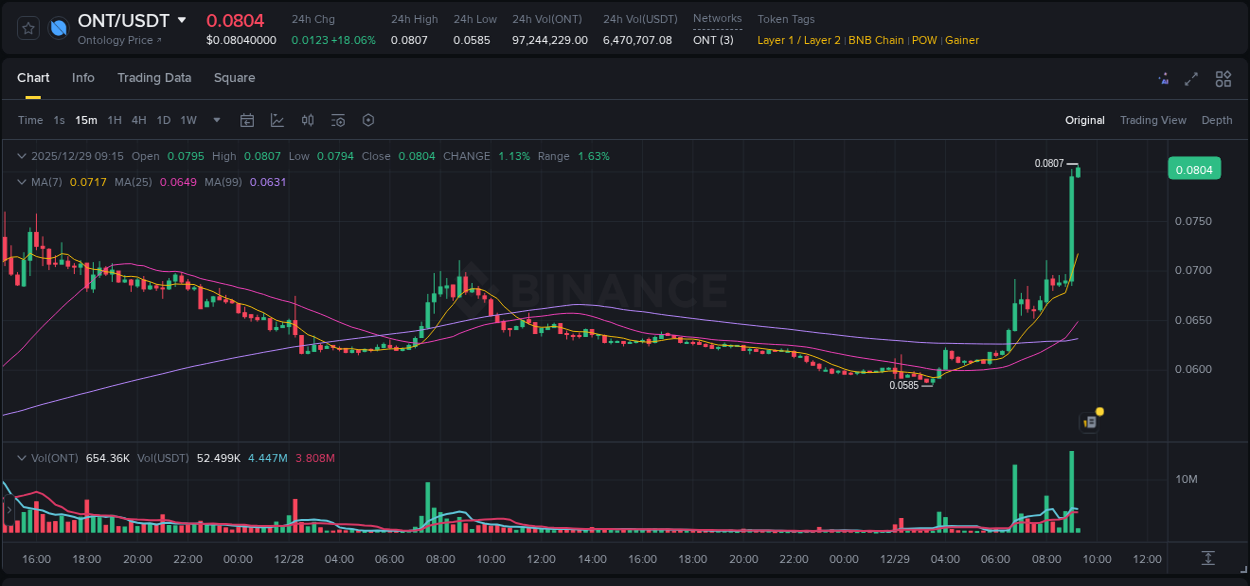This screenshot has width=1250, height=586.
Task: Select the line chart type icon
Action: pyautogui.click(x=277, y=120)
